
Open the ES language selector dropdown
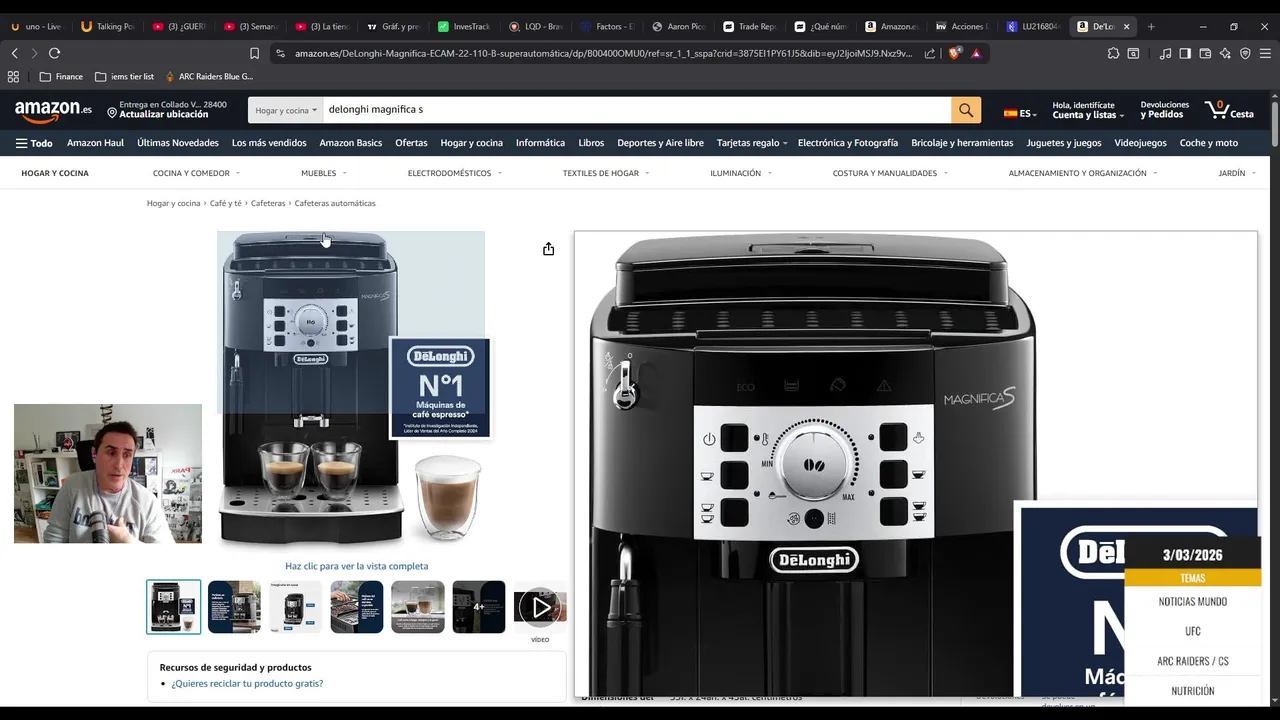coord(1022,113)
